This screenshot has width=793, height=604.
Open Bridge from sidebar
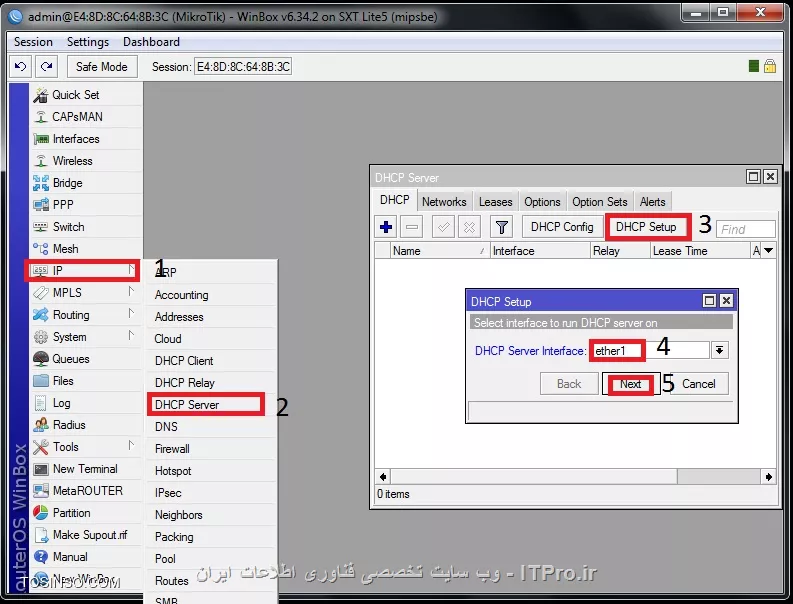[x=85, y=183]
